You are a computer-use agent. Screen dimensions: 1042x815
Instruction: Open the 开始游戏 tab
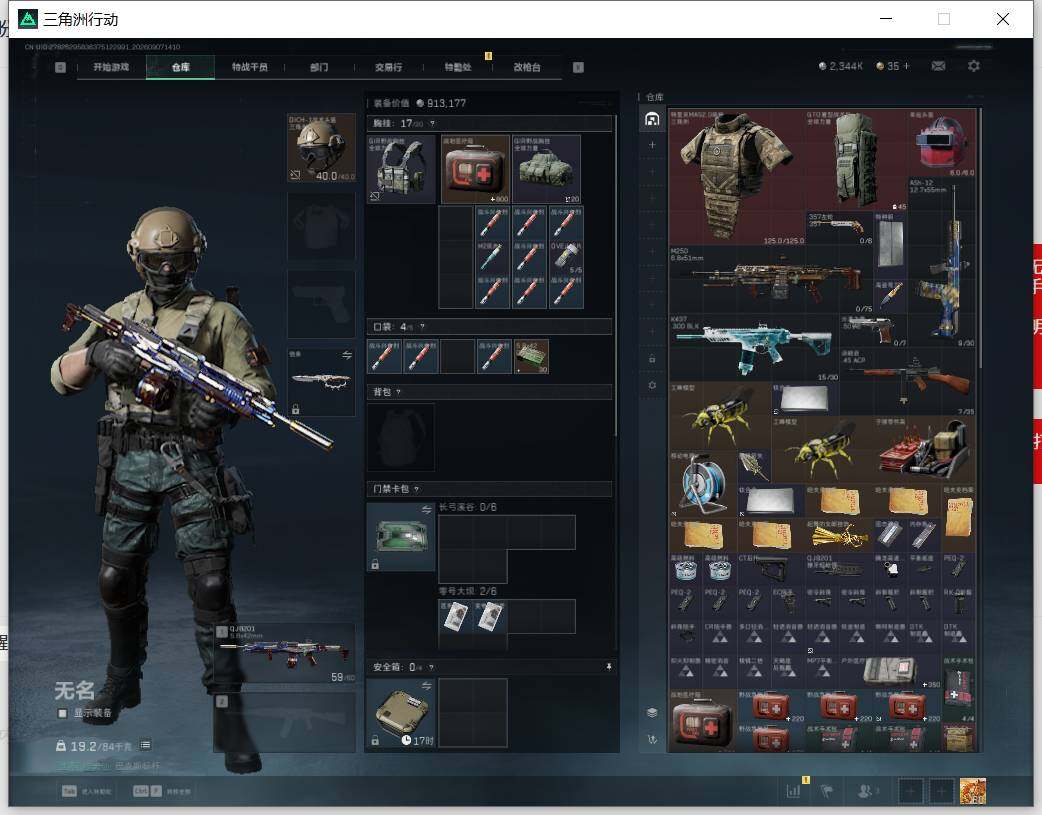point(111,67)
